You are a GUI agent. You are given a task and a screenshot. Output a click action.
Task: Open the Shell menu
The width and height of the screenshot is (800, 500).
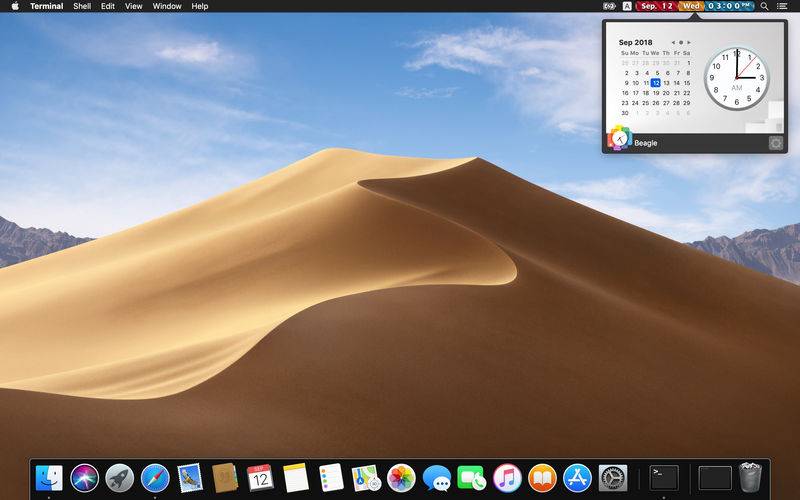82,6
